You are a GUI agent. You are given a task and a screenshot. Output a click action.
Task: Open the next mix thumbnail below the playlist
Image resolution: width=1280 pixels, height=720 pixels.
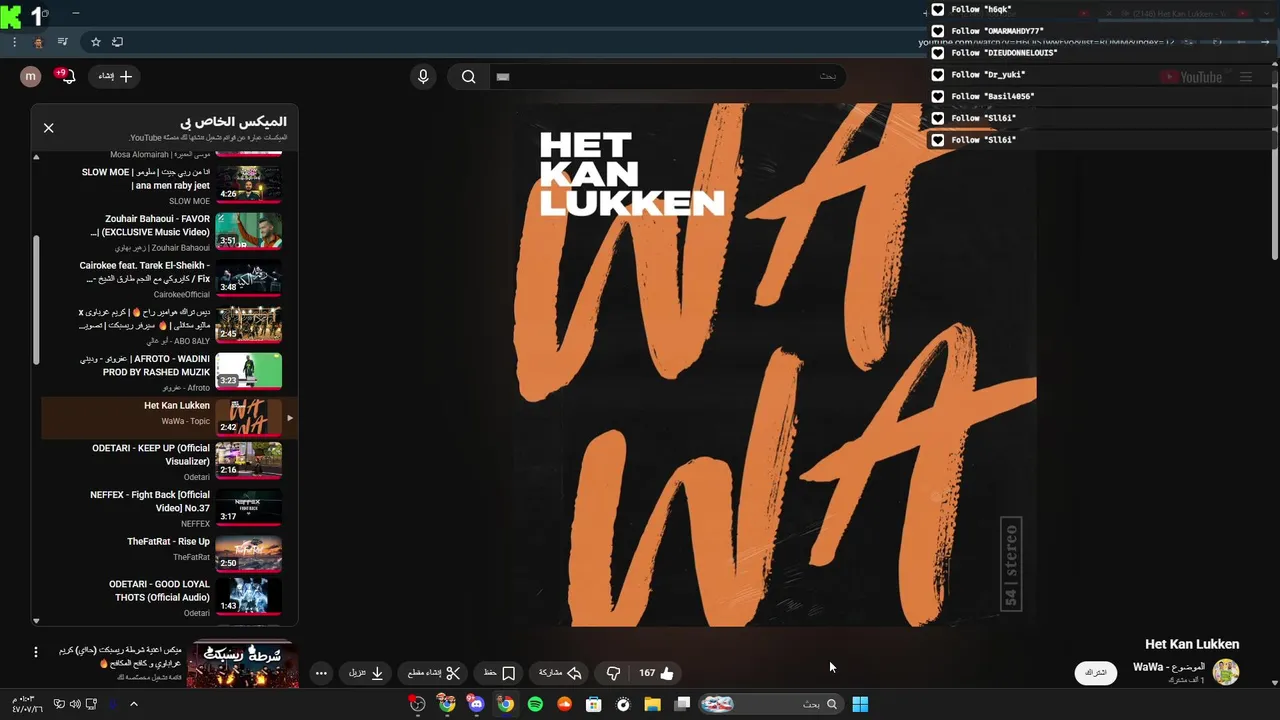coord(242,664)
